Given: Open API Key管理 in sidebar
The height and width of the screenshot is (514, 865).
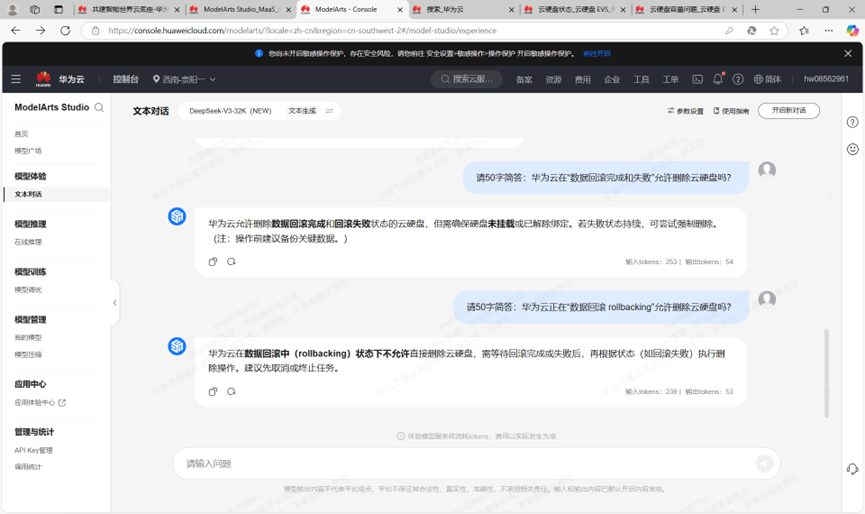Looking at the screenshot, I should [34, 451].
